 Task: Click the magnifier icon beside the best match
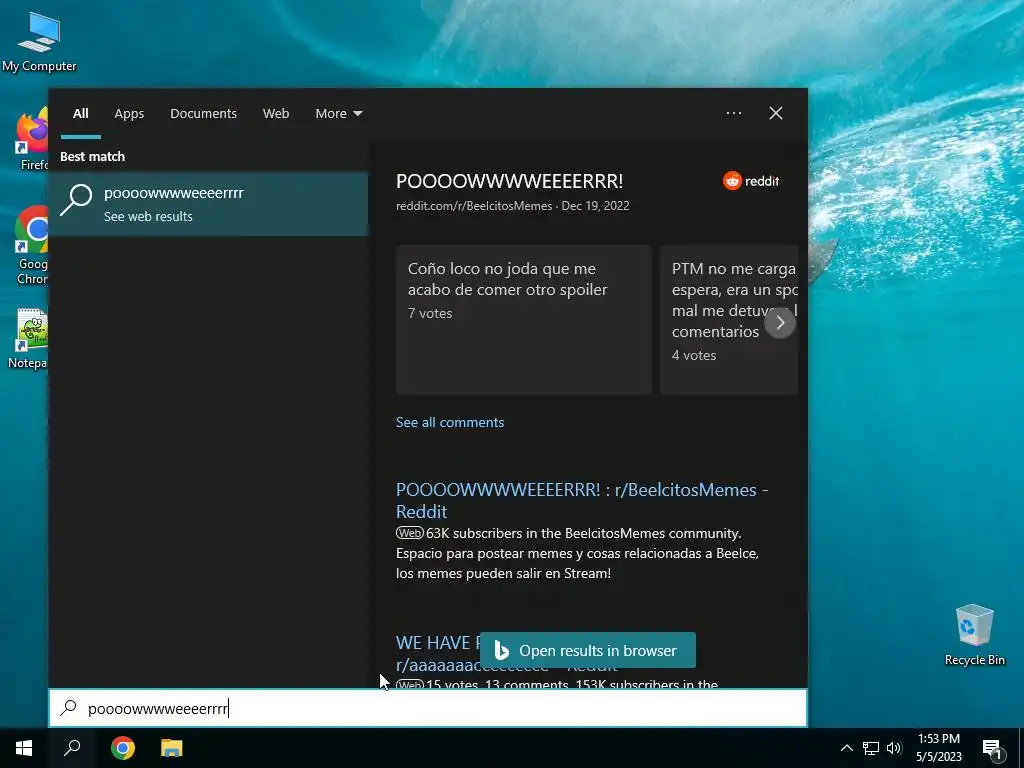76,200
